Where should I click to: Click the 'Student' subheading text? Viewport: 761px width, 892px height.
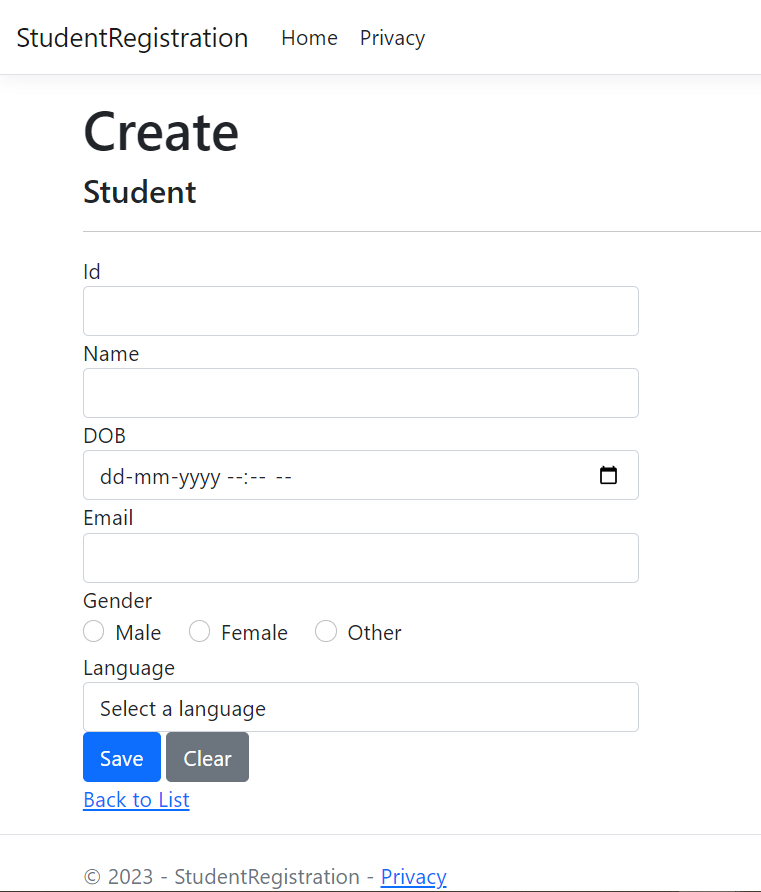click(x=139, y=192)
